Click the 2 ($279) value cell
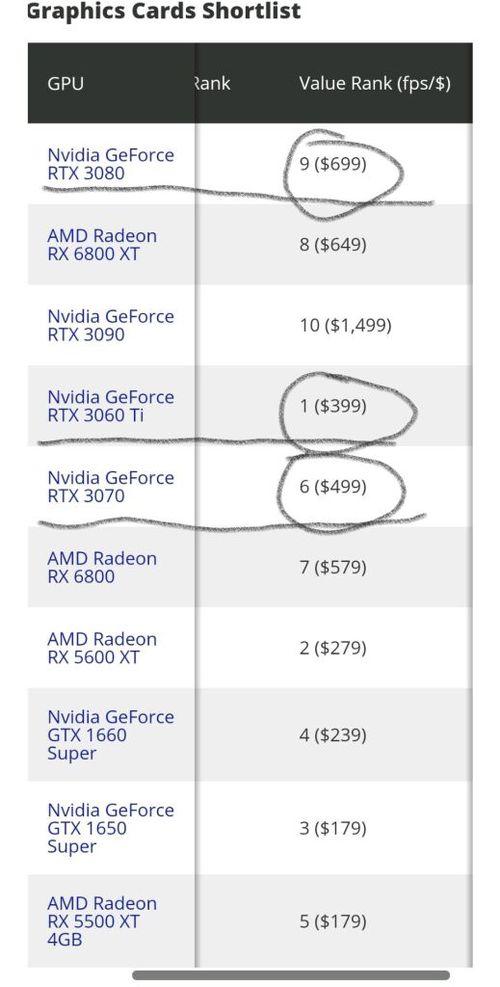The height and width of the screenshot is (987, 500). point(332,648)
